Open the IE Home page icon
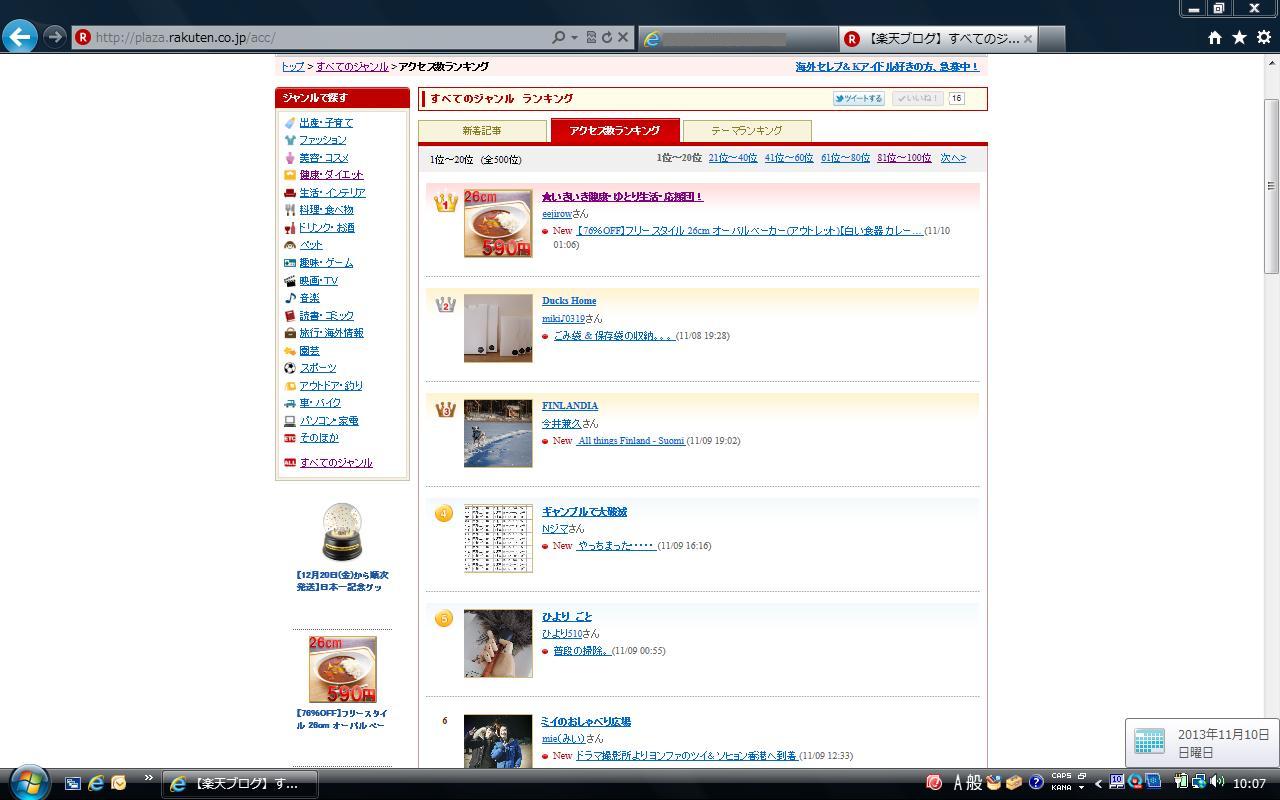The width and height of the screenshot is (1280, 800). (1214, 37)
